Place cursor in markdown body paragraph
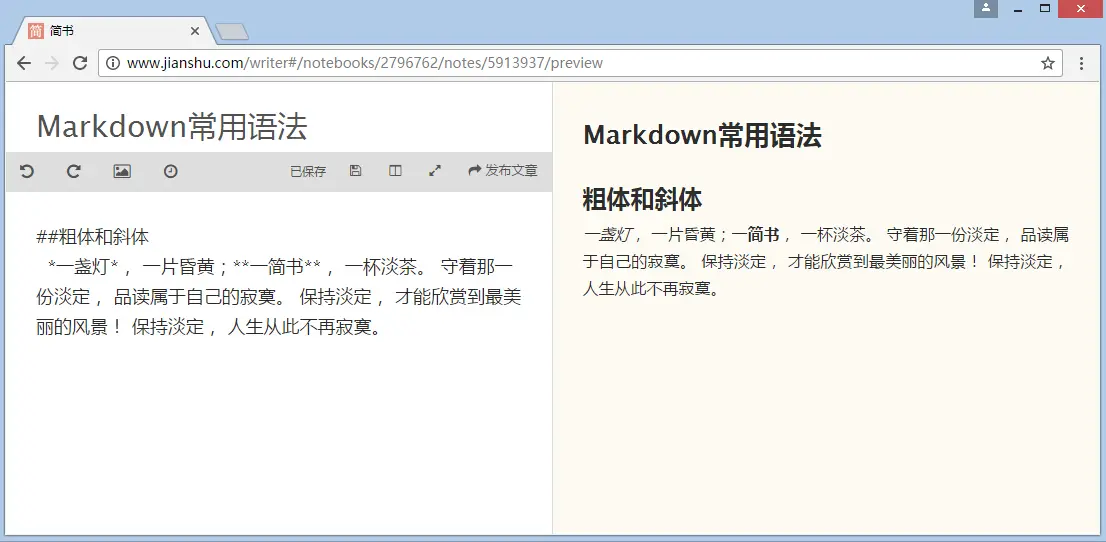Viewport: 1106px width, 542px height. click(x=279, y=297)
